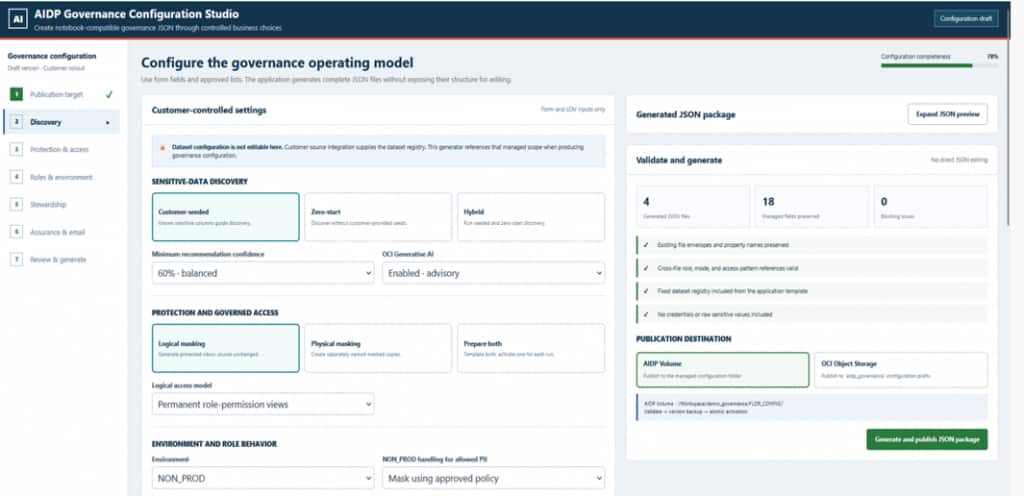Pick AIDP Volume as publication destination
This screenshot has height=496, width=1024.
(722, 370)
